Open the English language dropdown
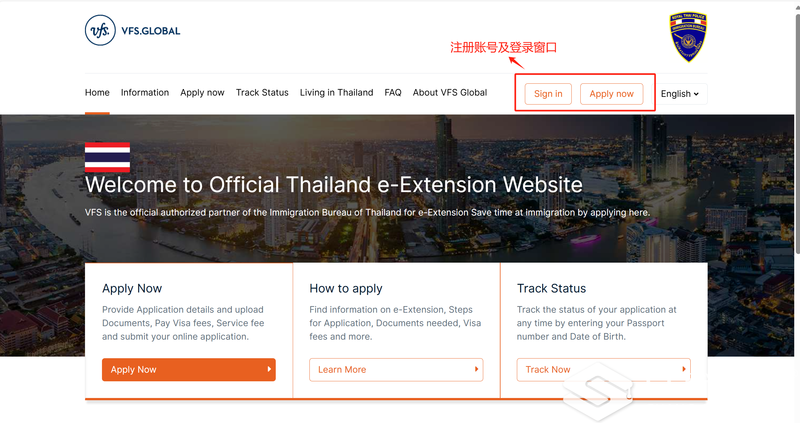 coord(680,94)
